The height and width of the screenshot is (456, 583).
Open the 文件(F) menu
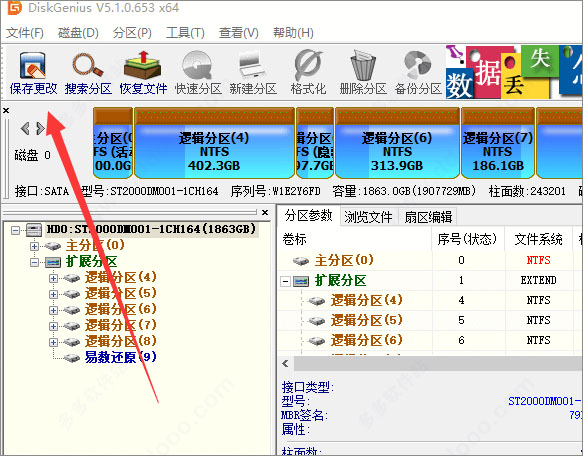25,33
